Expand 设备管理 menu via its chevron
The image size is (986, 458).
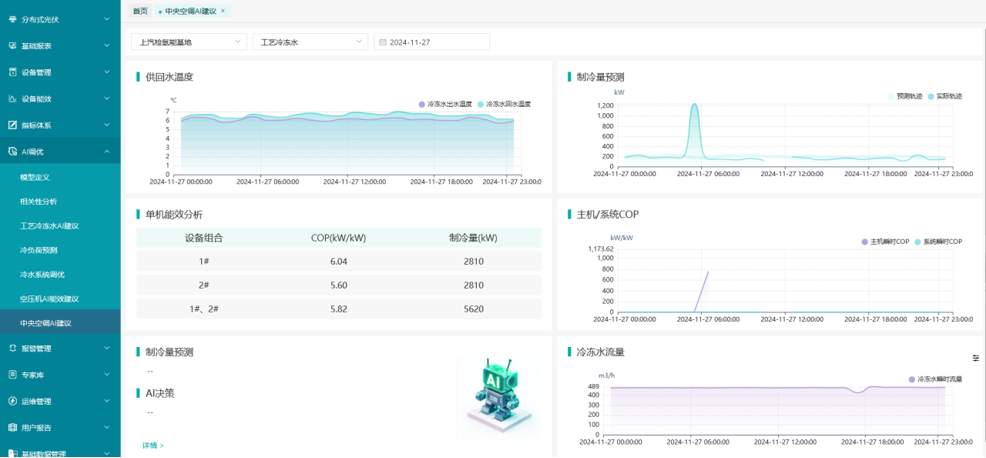(107, 72)
